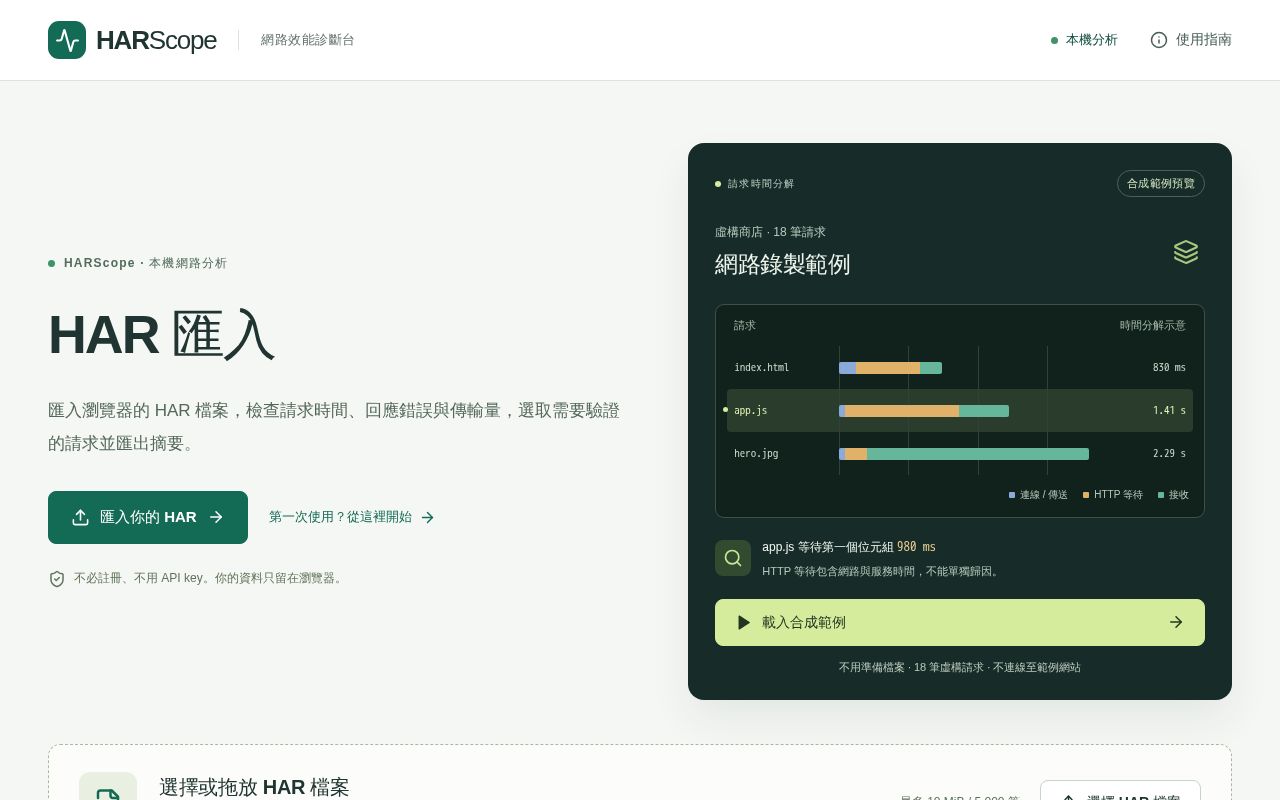Click the HARScope logo icon
Viewport: 1280px width, 800px height.
67,40
